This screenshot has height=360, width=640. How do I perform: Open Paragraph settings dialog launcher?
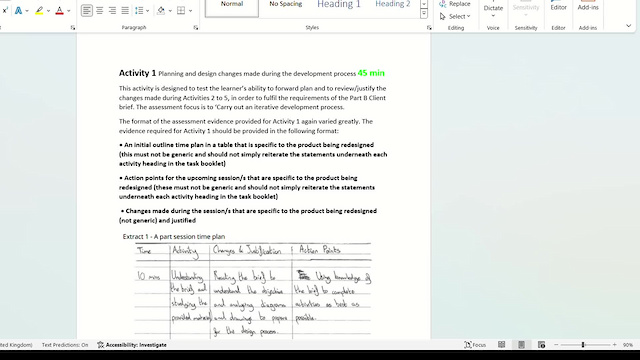click(196, 28)
